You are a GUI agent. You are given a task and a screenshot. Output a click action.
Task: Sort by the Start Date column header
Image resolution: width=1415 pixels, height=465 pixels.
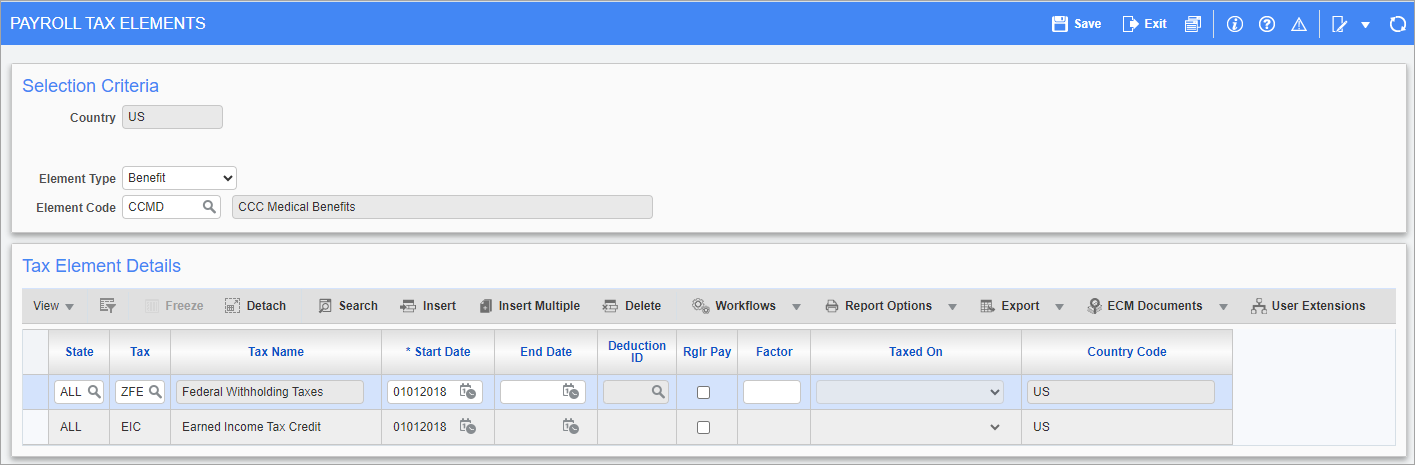[x=438, y=352]
